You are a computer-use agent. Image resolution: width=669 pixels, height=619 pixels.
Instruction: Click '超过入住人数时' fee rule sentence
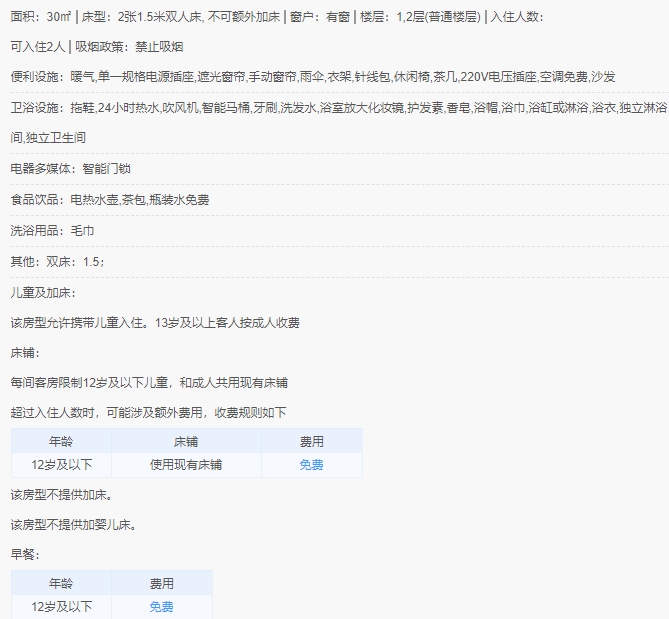point(148,413)
